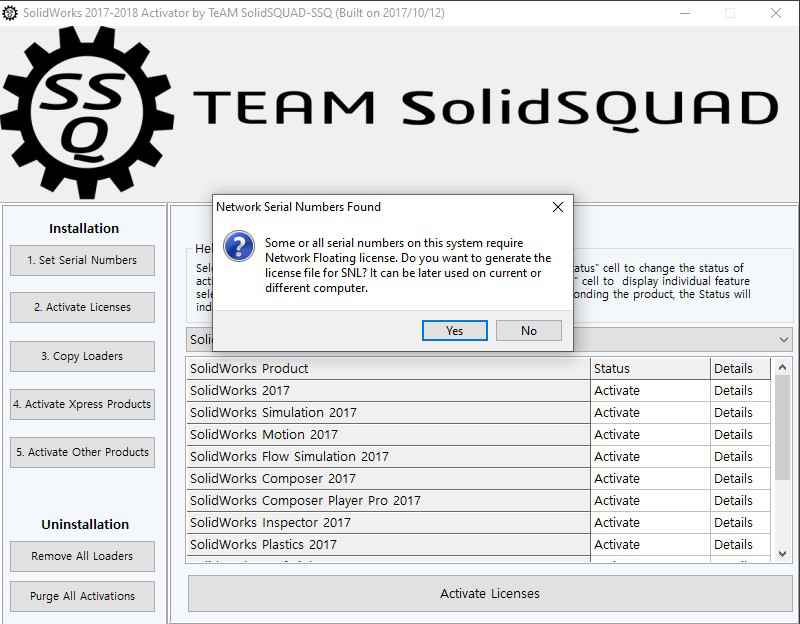
Task: Open step 1, Set Serial Numbers
Action: (82, 260)
